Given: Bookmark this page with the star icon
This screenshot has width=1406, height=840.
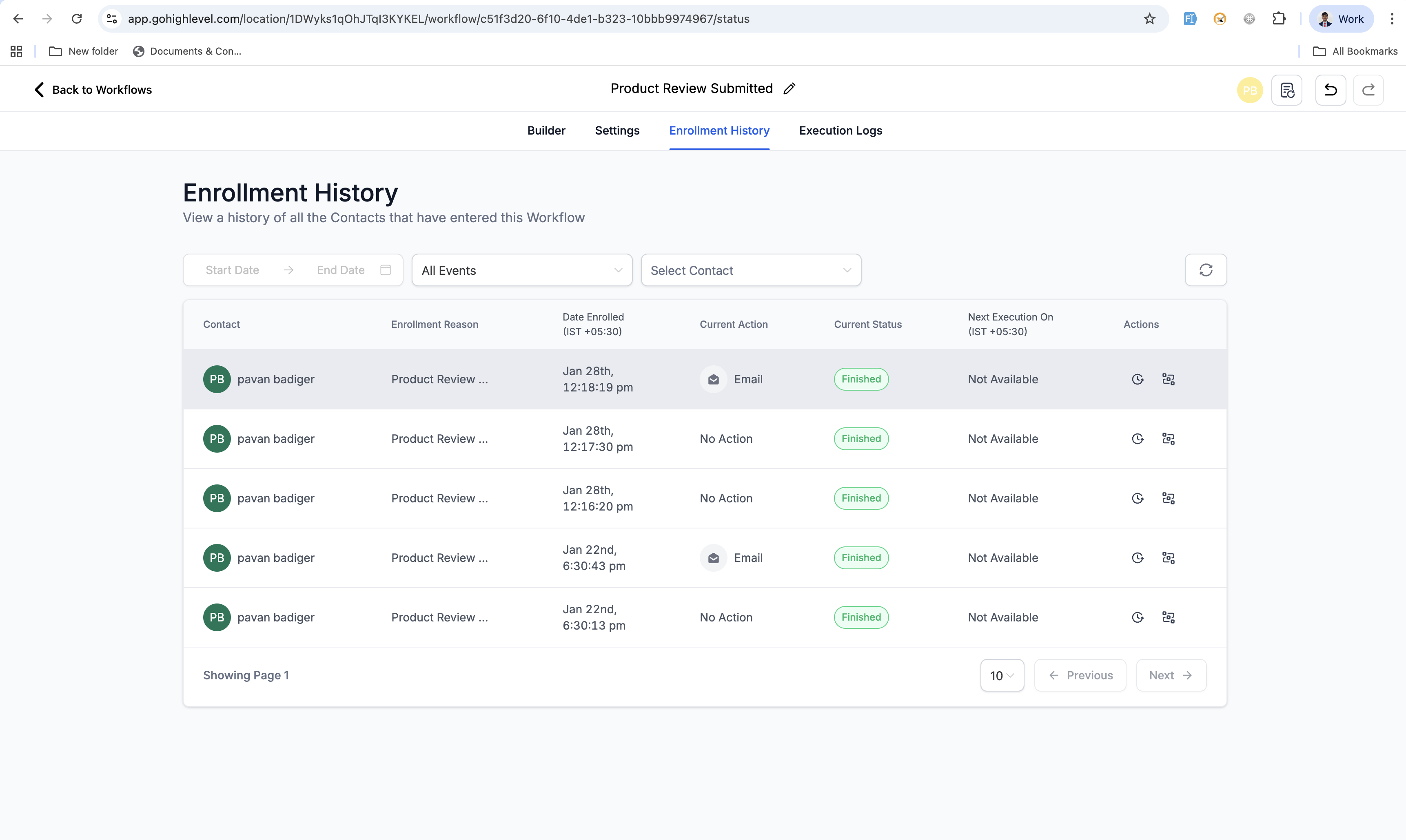Looking at the screenshot, I should (1149, 19).
